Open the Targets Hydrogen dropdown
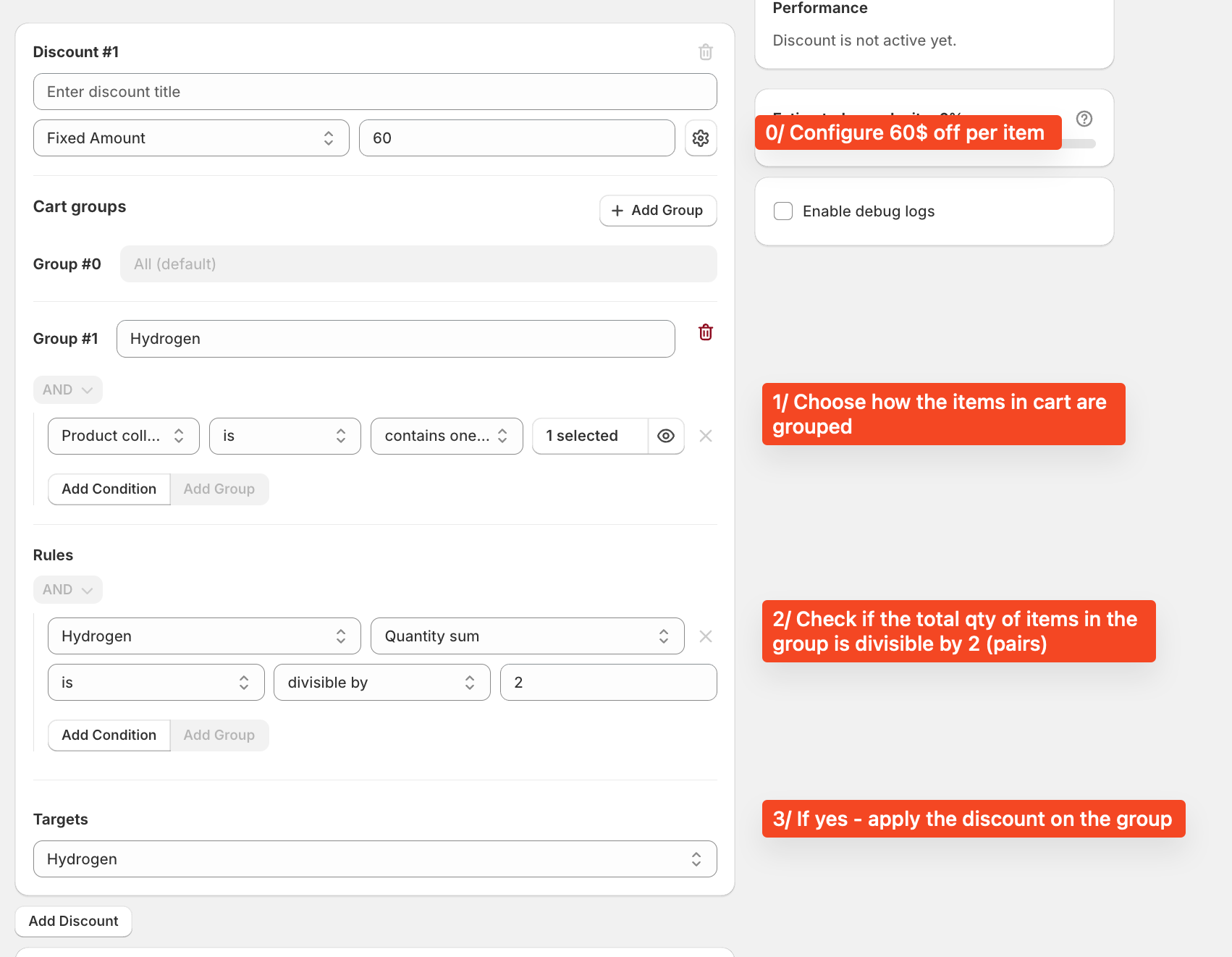Image resolution: width=1232 pixels, height=957 pixels. point(374,859)
